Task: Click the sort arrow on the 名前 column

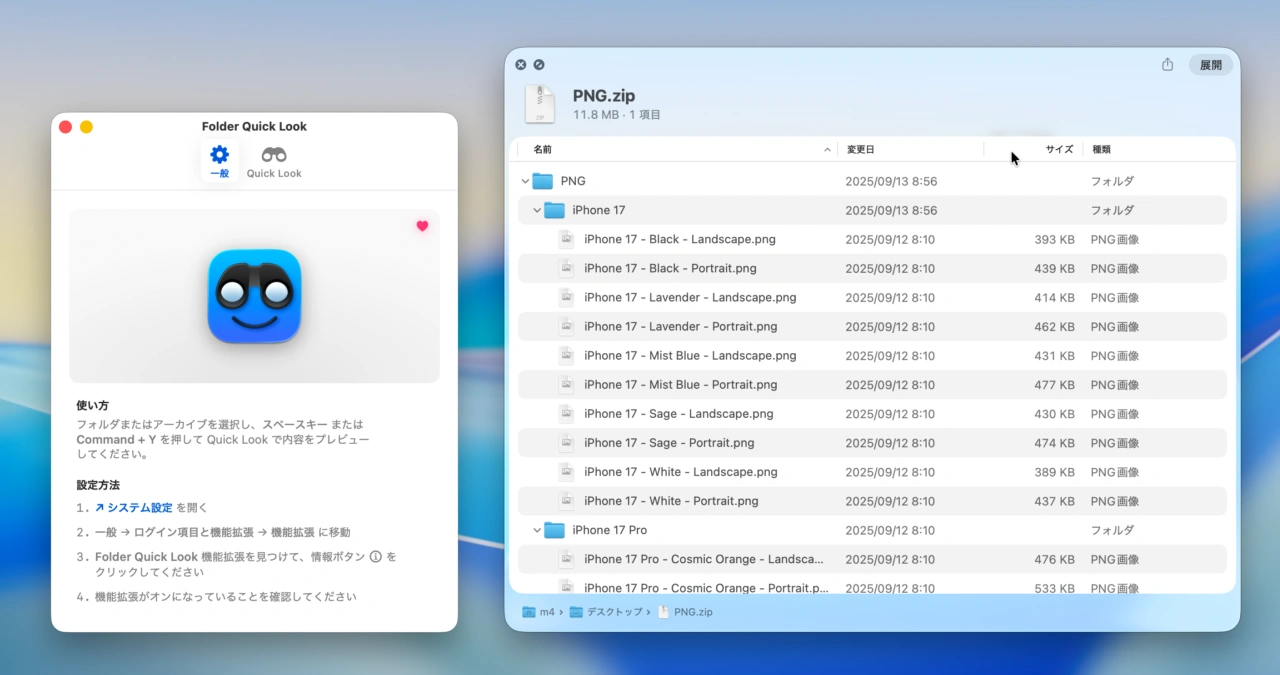Action: click(826, 148)
